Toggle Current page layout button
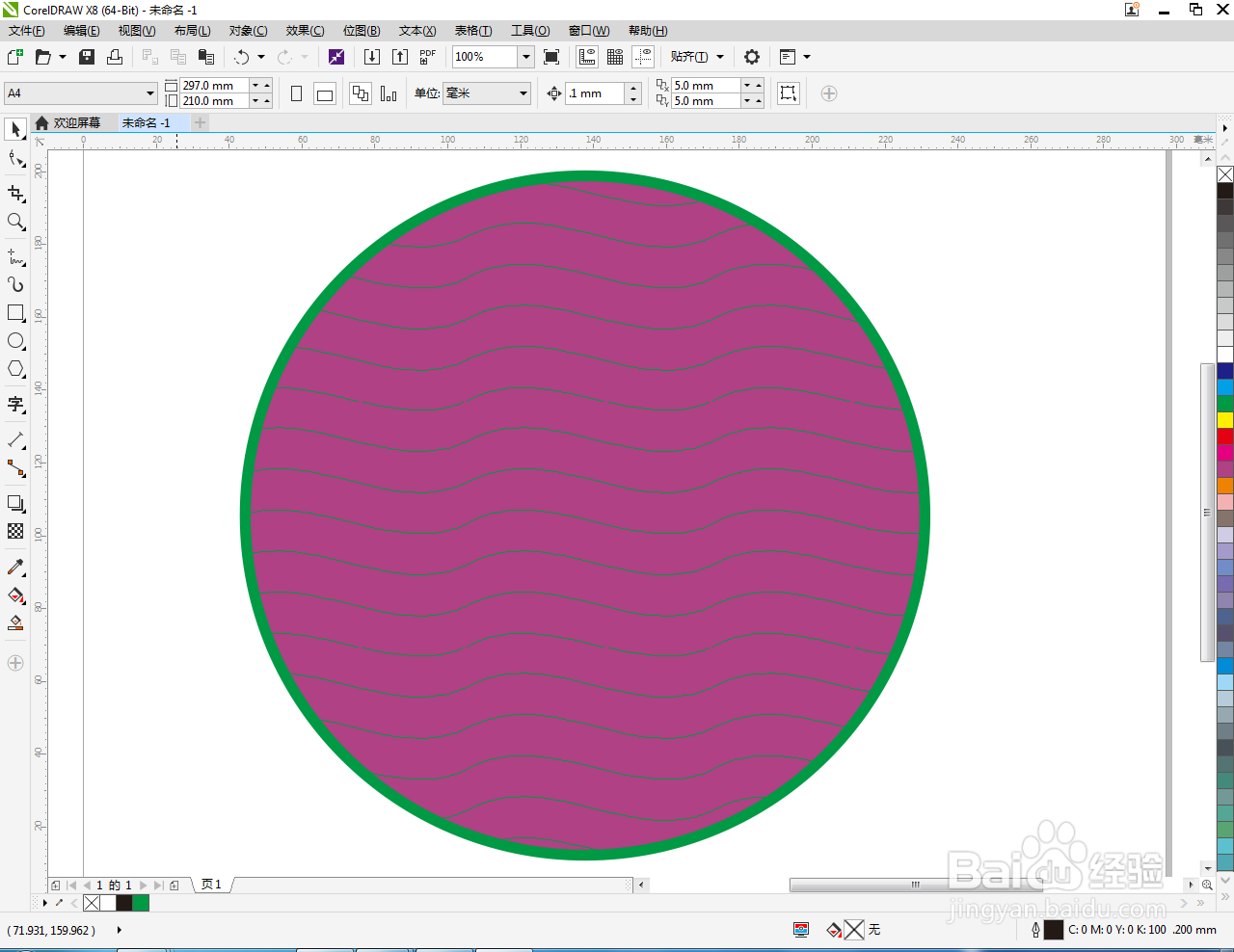Screen dimensions: 1234x952 (x=389, y=93)
